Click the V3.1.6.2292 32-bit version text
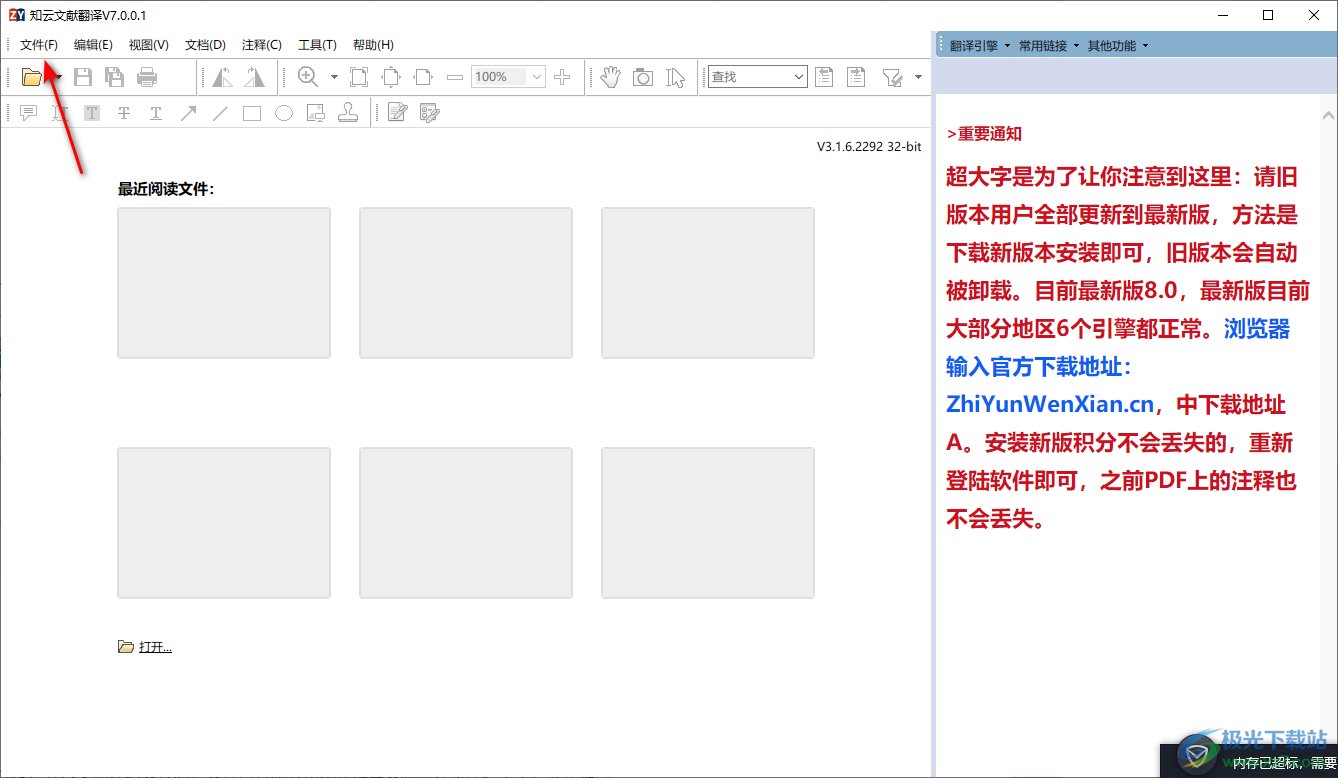 tap(869, 146)
